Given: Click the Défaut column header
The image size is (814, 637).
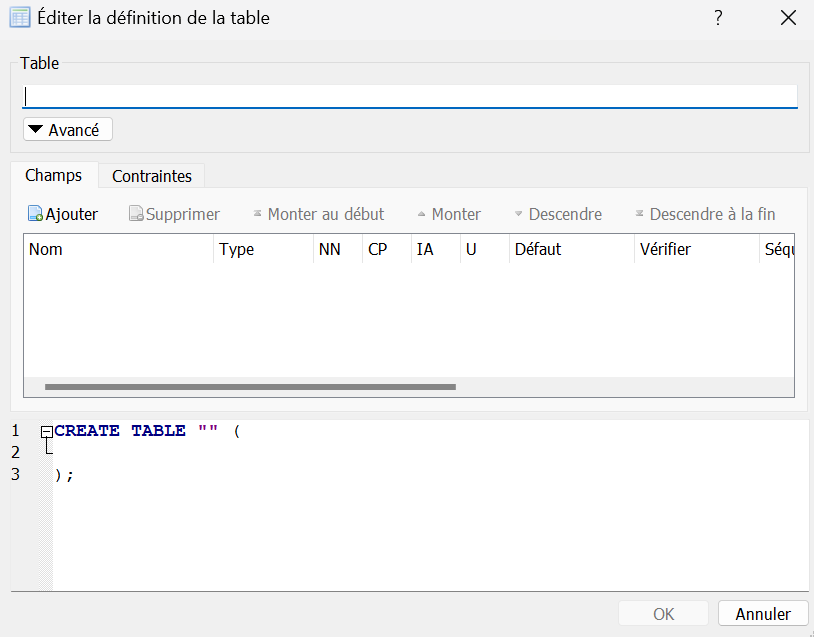Looking at the screenshot, I should tap(571, 249).
